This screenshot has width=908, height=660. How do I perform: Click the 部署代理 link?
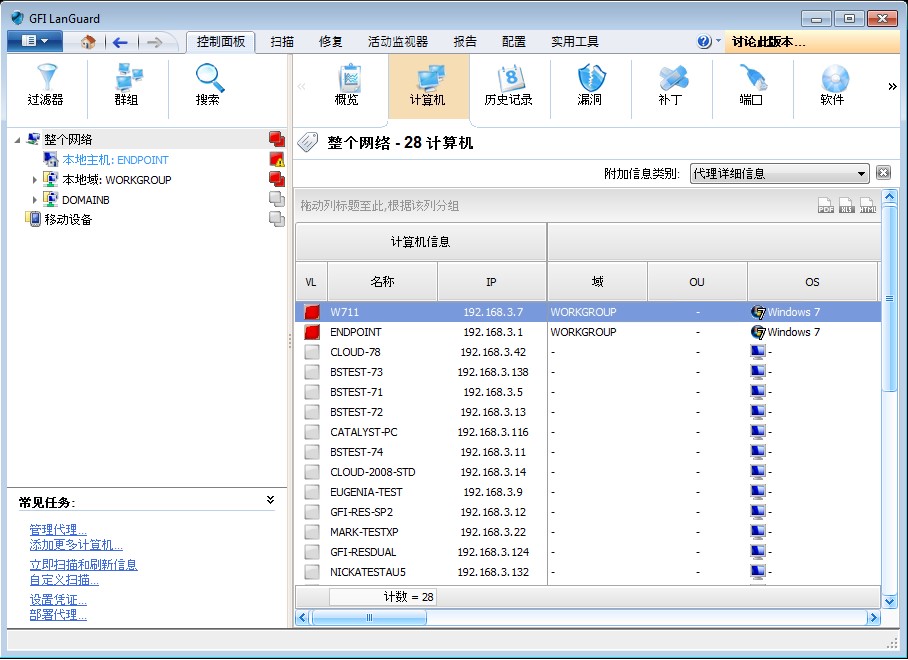[x=58, y=615]
